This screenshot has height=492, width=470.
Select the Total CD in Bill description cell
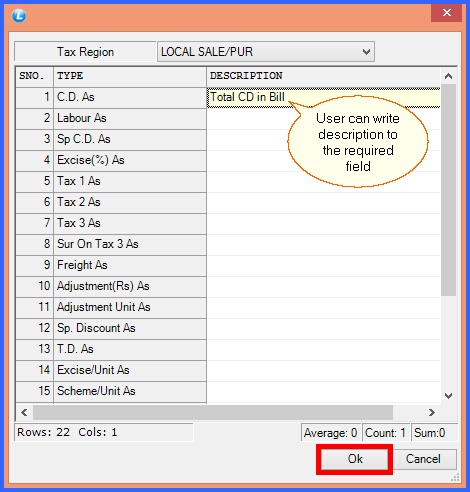coord(323,97)
